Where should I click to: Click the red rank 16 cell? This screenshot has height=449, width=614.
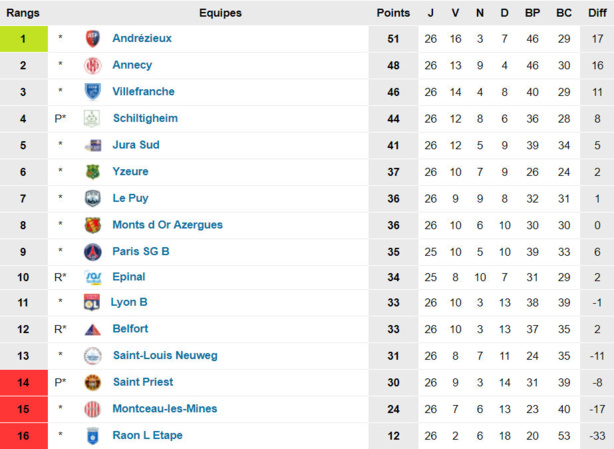(x=23, y=435)
